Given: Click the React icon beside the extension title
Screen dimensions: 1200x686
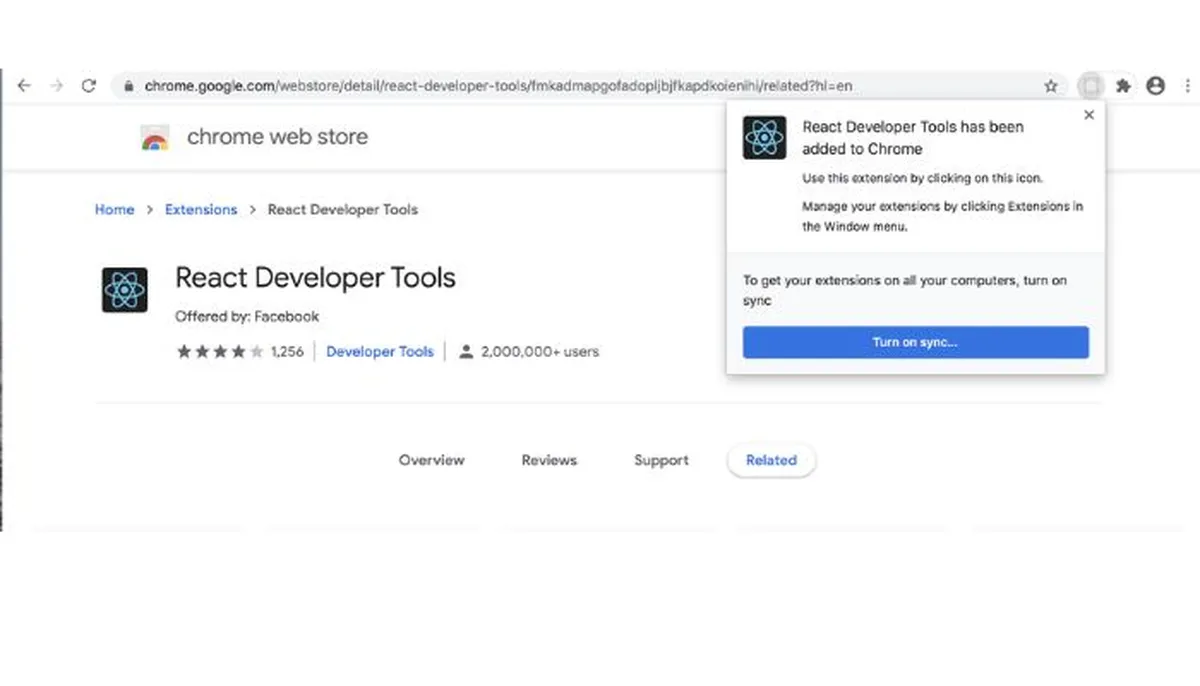Looking at the screenshot, I should pos(125,290).
